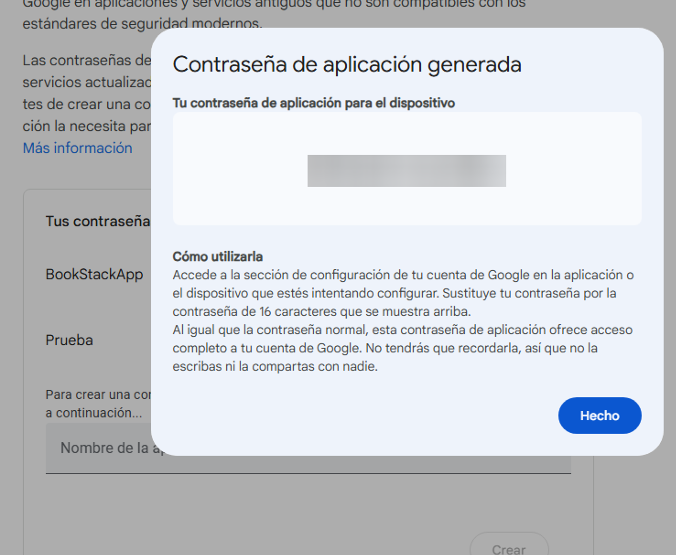This screenshot has width=676, height=555.
Task: Click the Cómo utilizarla heading
Action: point(218,257)
